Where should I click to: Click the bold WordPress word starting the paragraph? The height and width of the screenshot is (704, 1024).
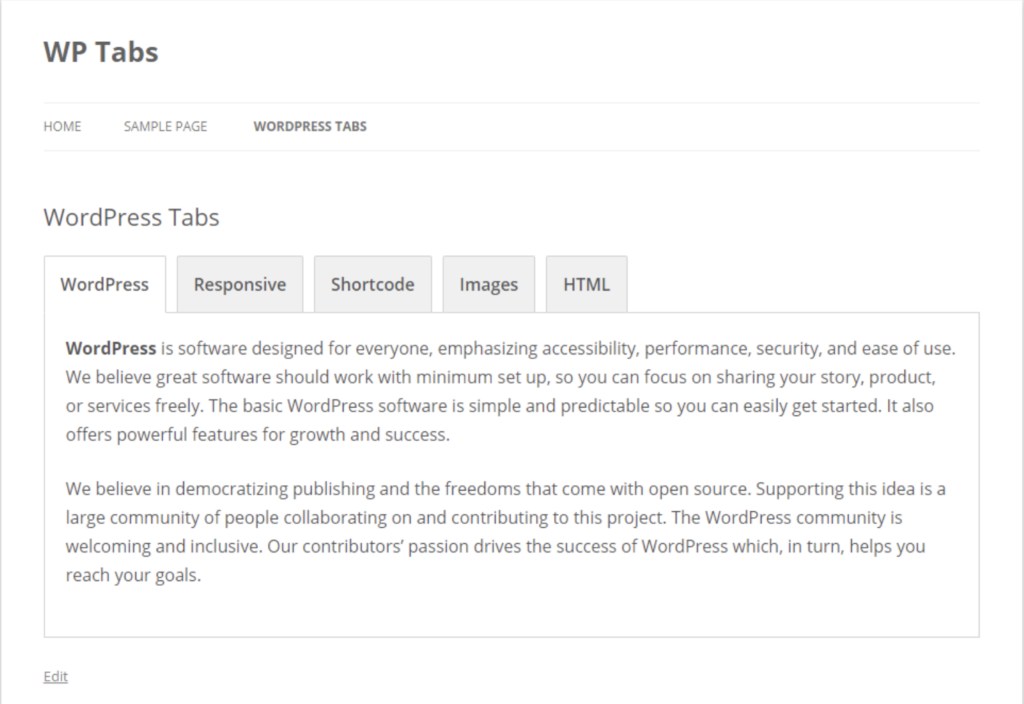[x=110, y=349]
